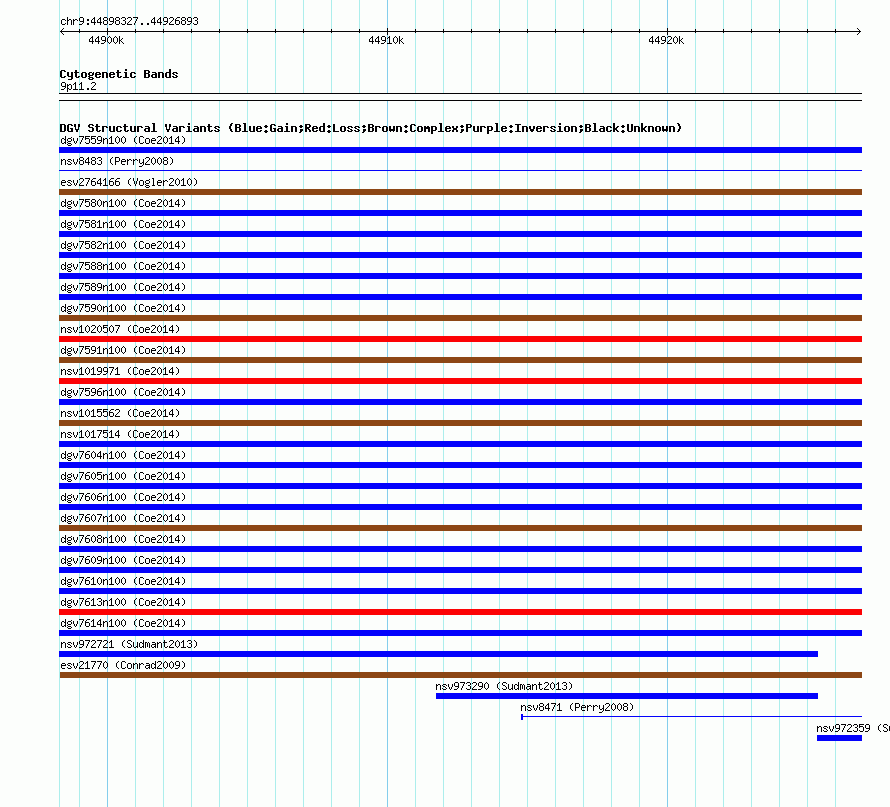Click dgv7604n100 (Coe2014) label

[123, 455]
